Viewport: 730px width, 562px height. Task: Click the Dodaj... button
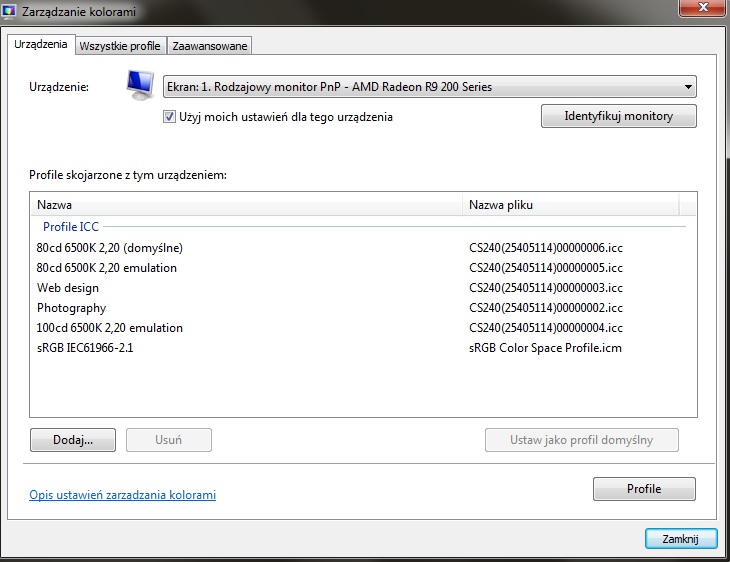[x=73, y=440]
